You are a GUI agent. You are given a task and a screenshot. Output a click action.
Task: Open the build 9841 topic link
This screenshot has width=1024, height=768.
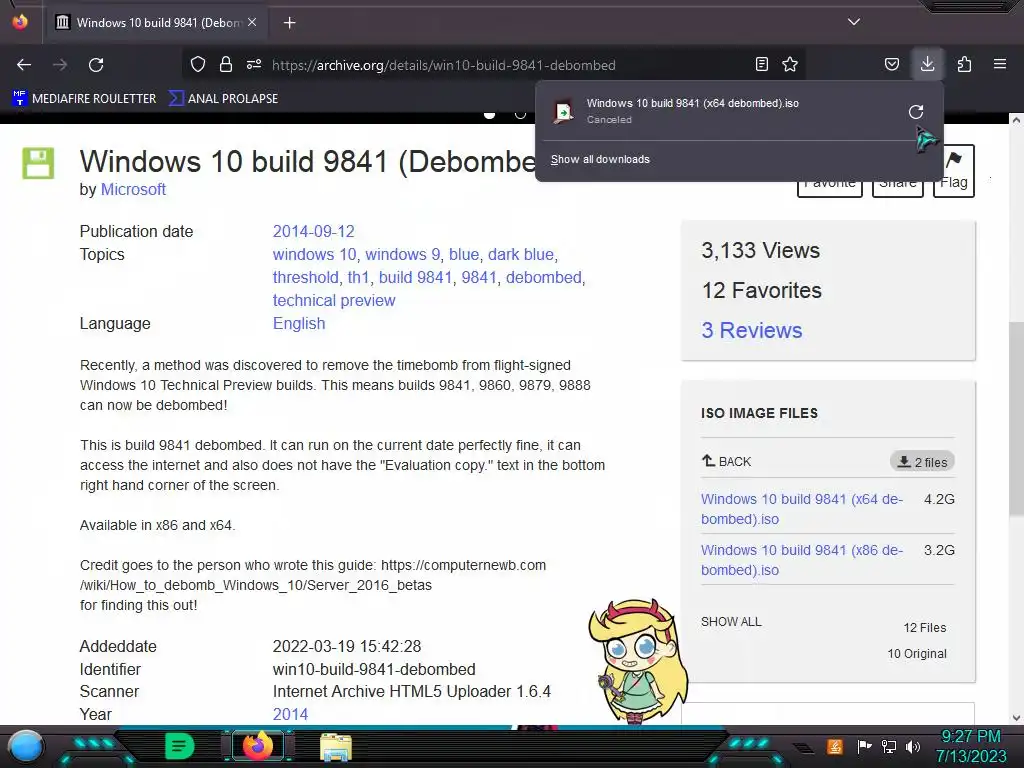coord(415,278)
